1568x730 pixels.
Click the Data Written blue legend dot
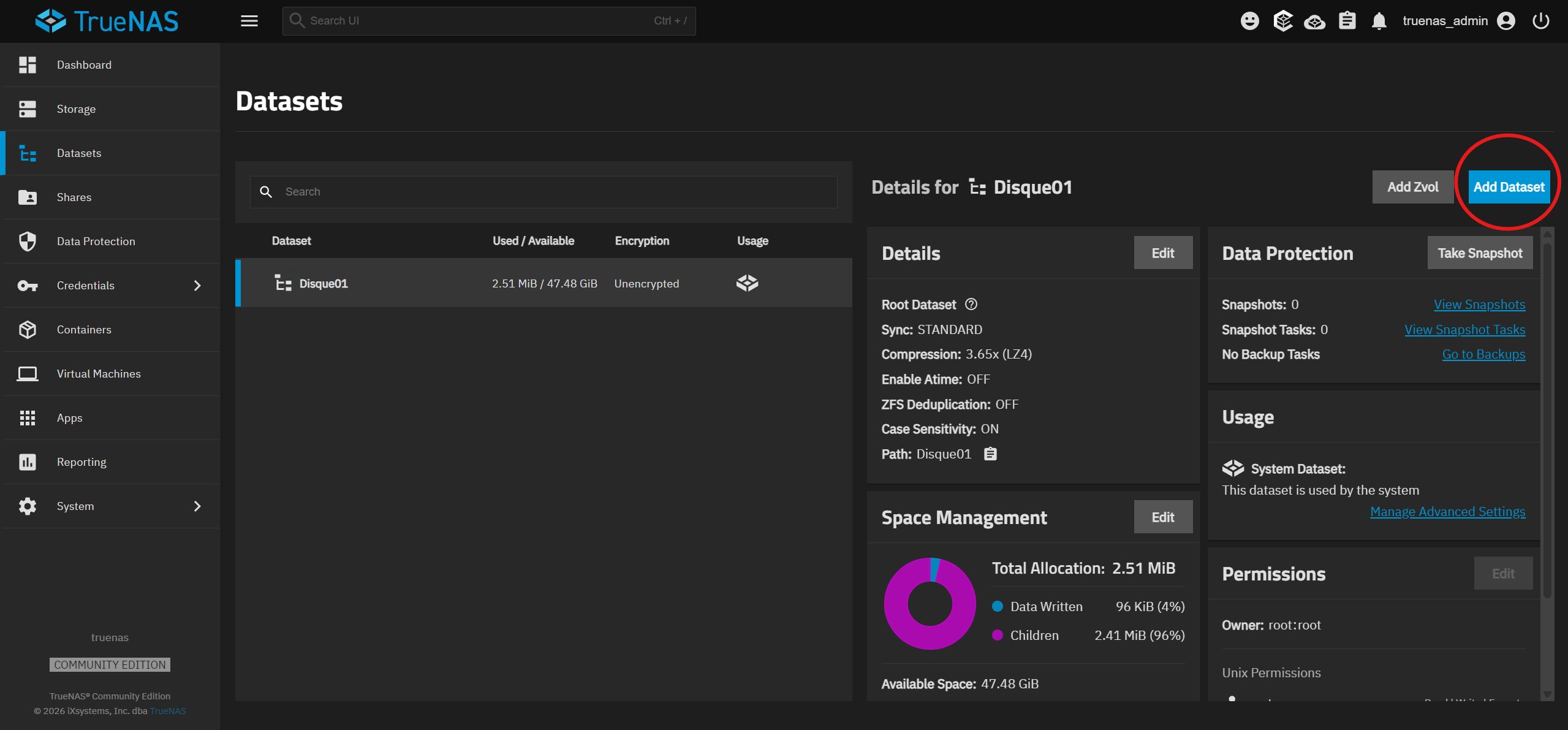tap(997, 606)
